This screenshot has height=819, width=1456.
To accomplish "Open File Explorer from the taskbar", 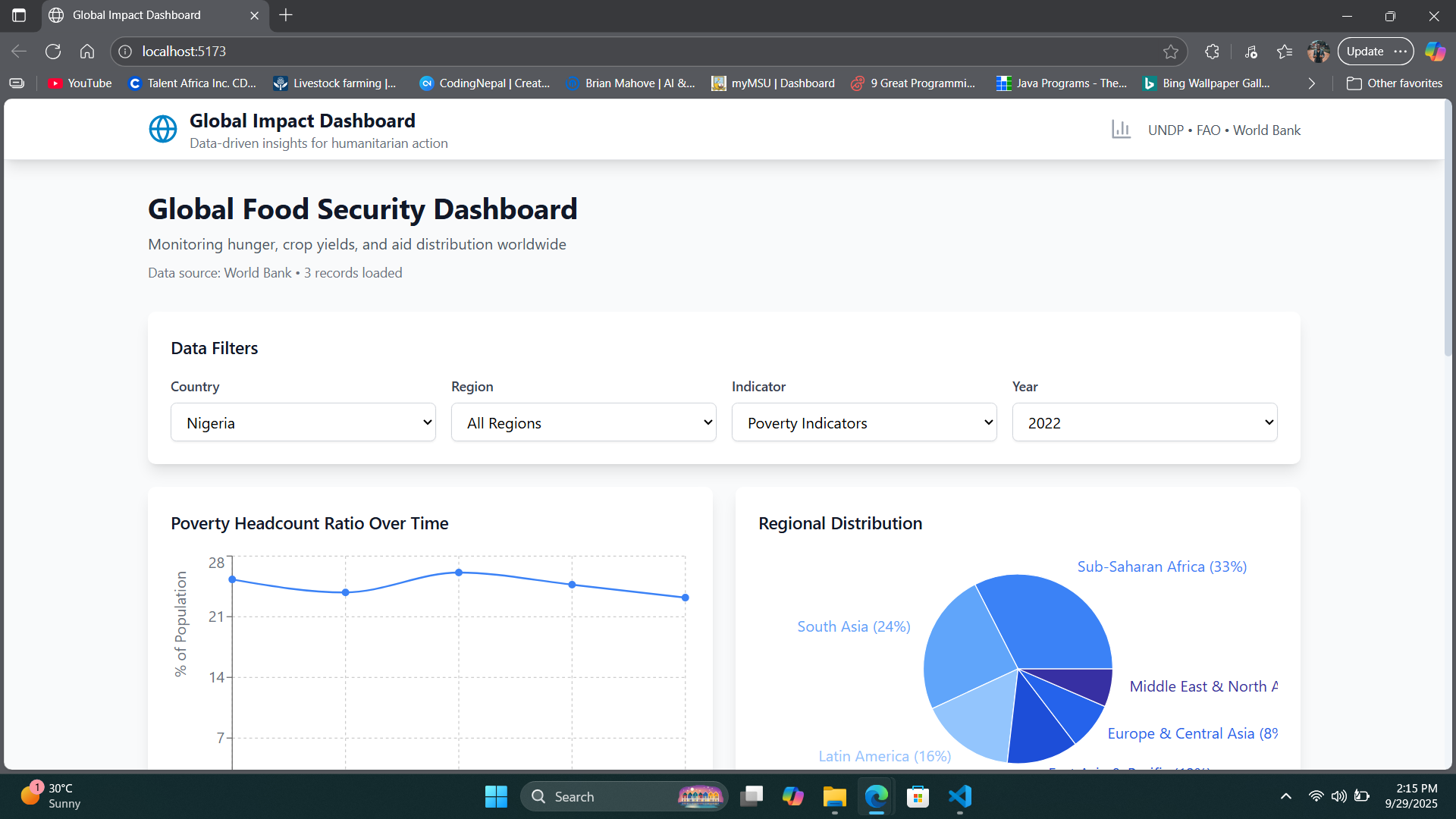I will 834,796.
